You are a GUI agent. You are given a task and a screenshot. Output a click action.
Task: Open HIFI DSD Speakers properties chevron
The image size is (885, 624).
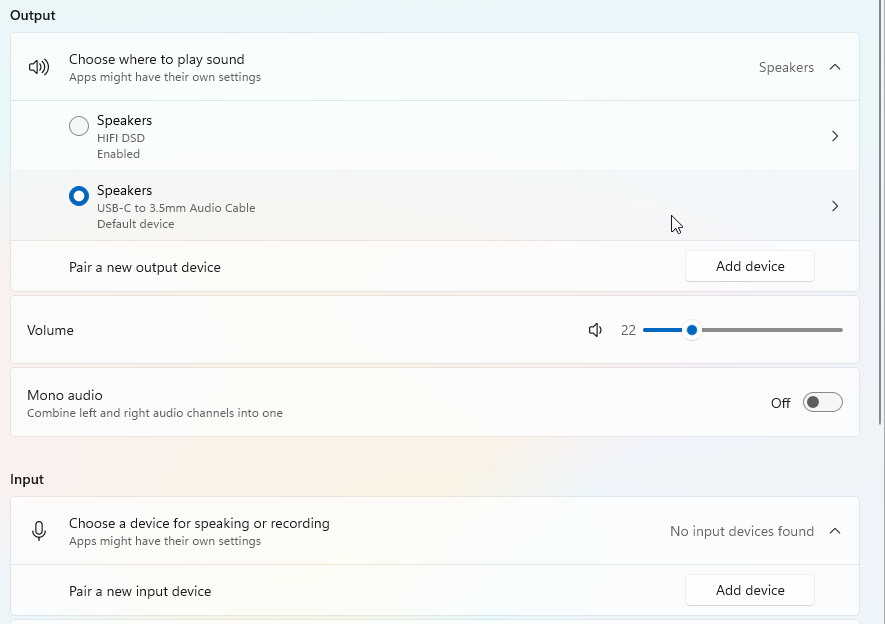[x=835, y=136]
